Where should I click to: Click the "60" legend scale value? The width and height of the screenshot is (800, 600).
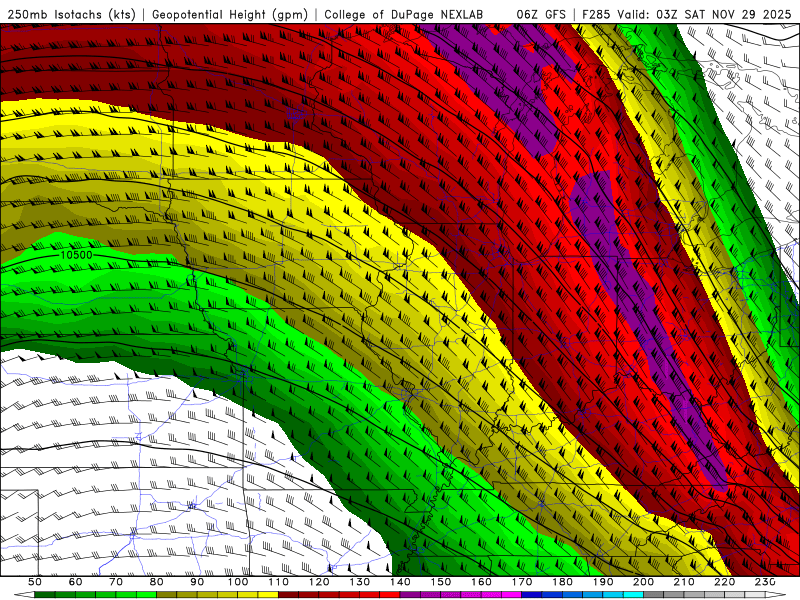(x=76, y=582)
